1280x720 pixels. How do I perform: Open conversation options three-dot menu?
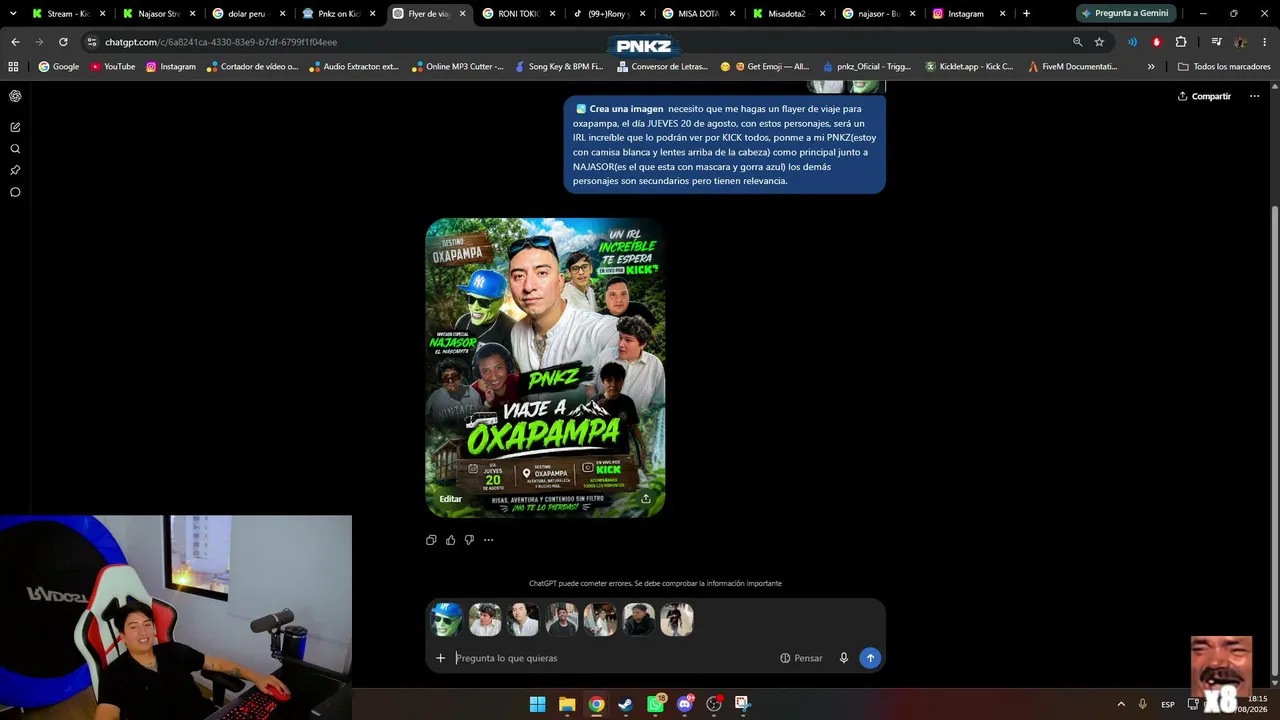click(1254, 96)
